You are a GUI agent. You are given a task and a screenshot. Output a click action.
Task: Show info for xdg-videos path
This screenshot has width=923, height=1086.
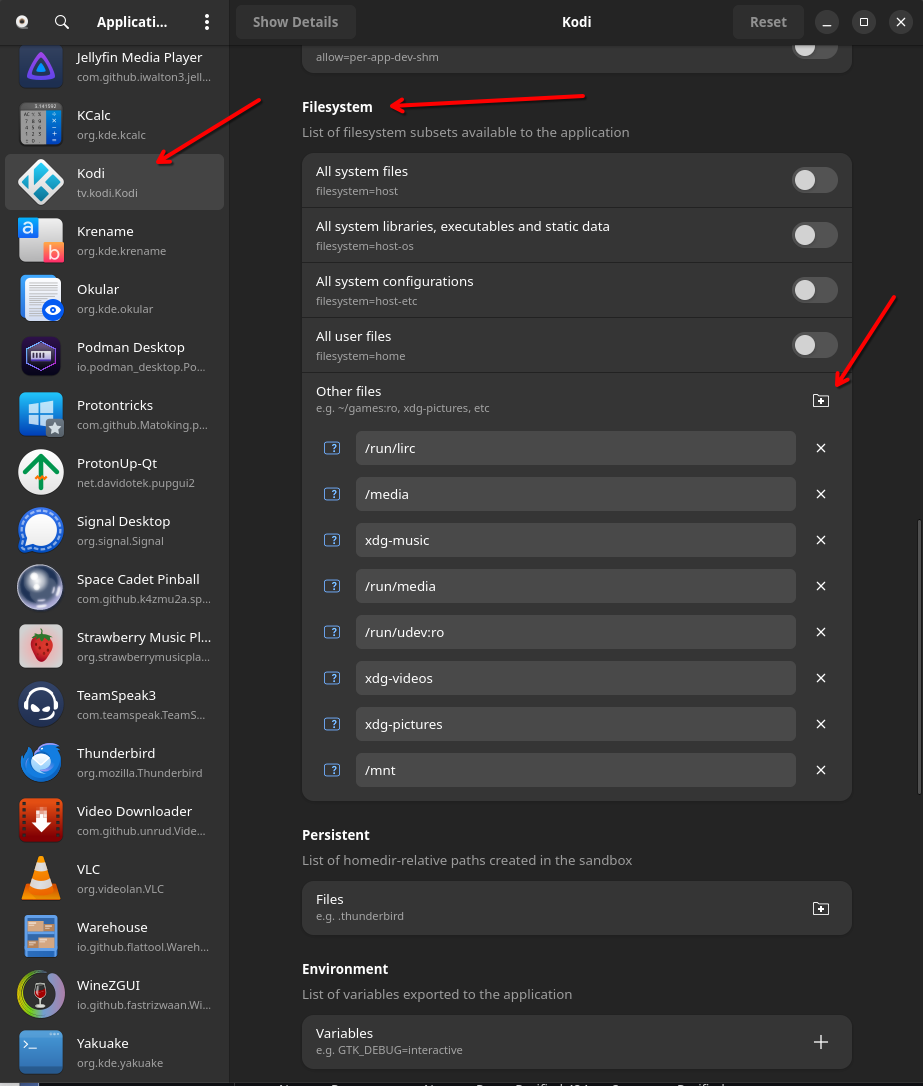332,678
